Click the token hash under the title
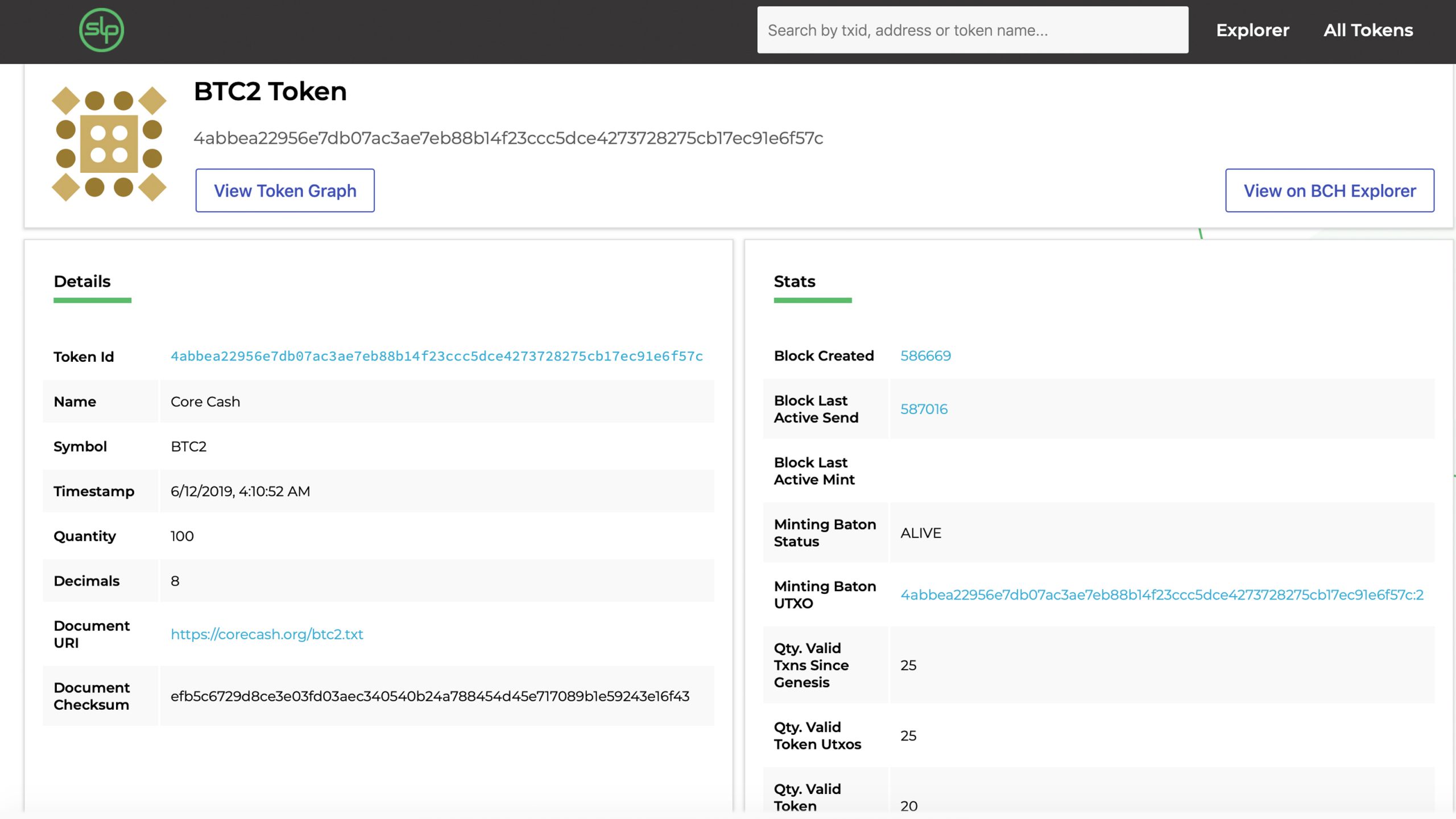 (x=508, y=138)
